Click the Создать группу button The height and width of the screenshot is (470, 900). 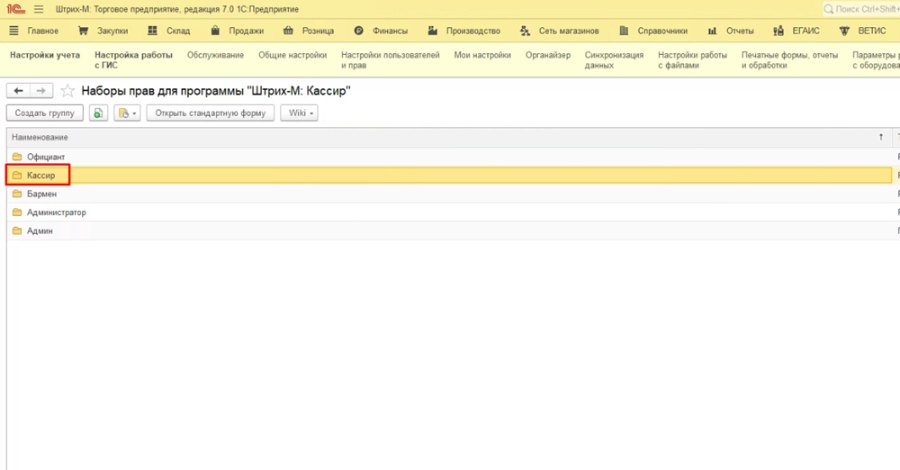[x=45, y=113]
